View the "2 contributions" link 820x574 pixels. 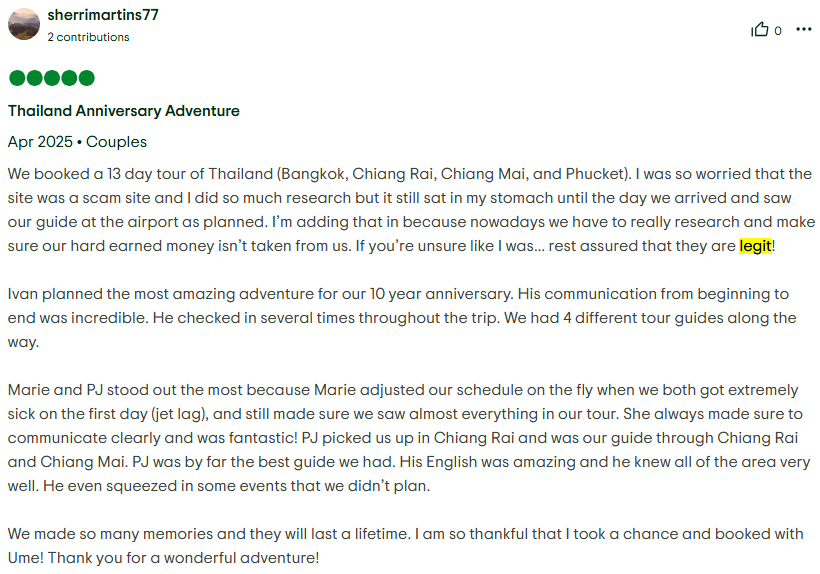[x=88, y=37]
